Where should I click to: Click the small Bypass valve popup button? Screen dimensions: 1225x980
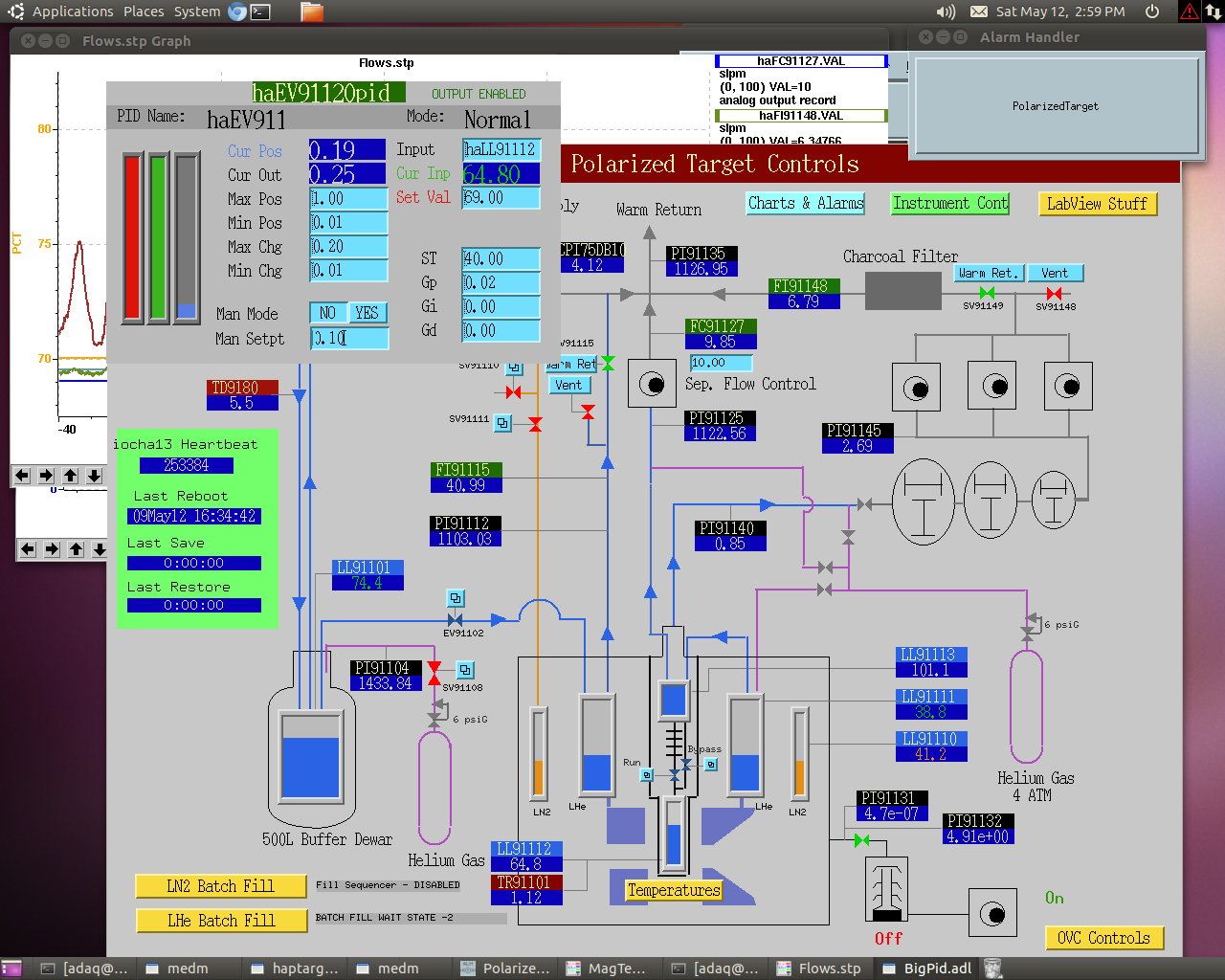click(x=711, y=764)
